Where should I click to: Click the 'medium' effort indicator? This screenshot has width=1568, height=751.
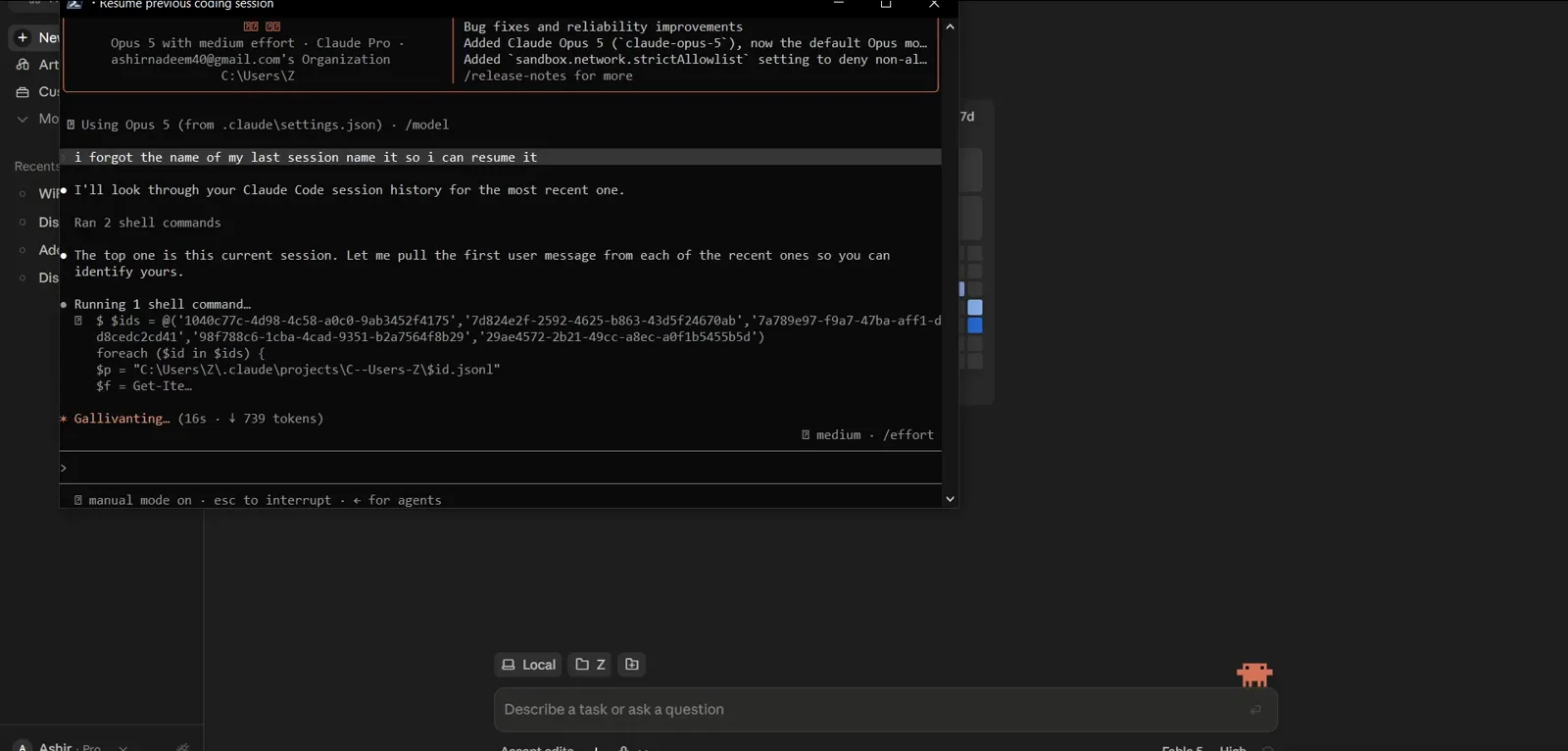point(839,434)
